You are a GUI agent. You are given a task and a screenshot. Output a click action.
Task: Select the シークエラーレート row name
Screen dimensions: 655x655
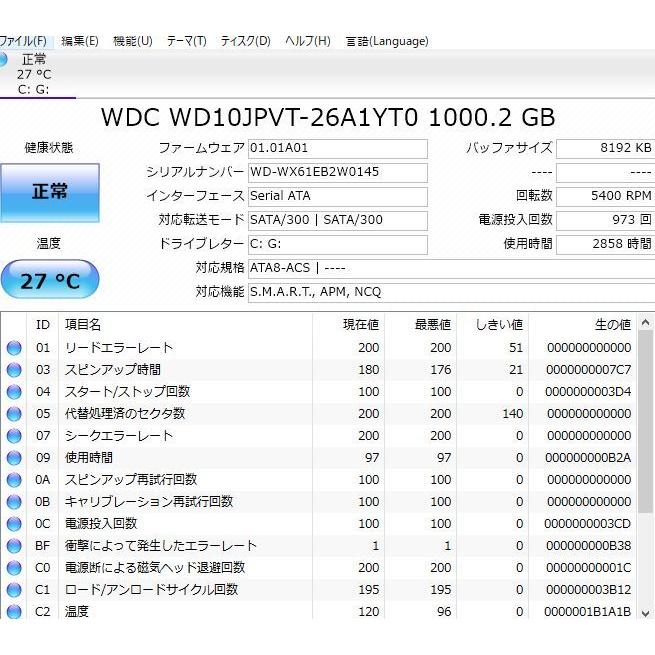tap(119, 436)
